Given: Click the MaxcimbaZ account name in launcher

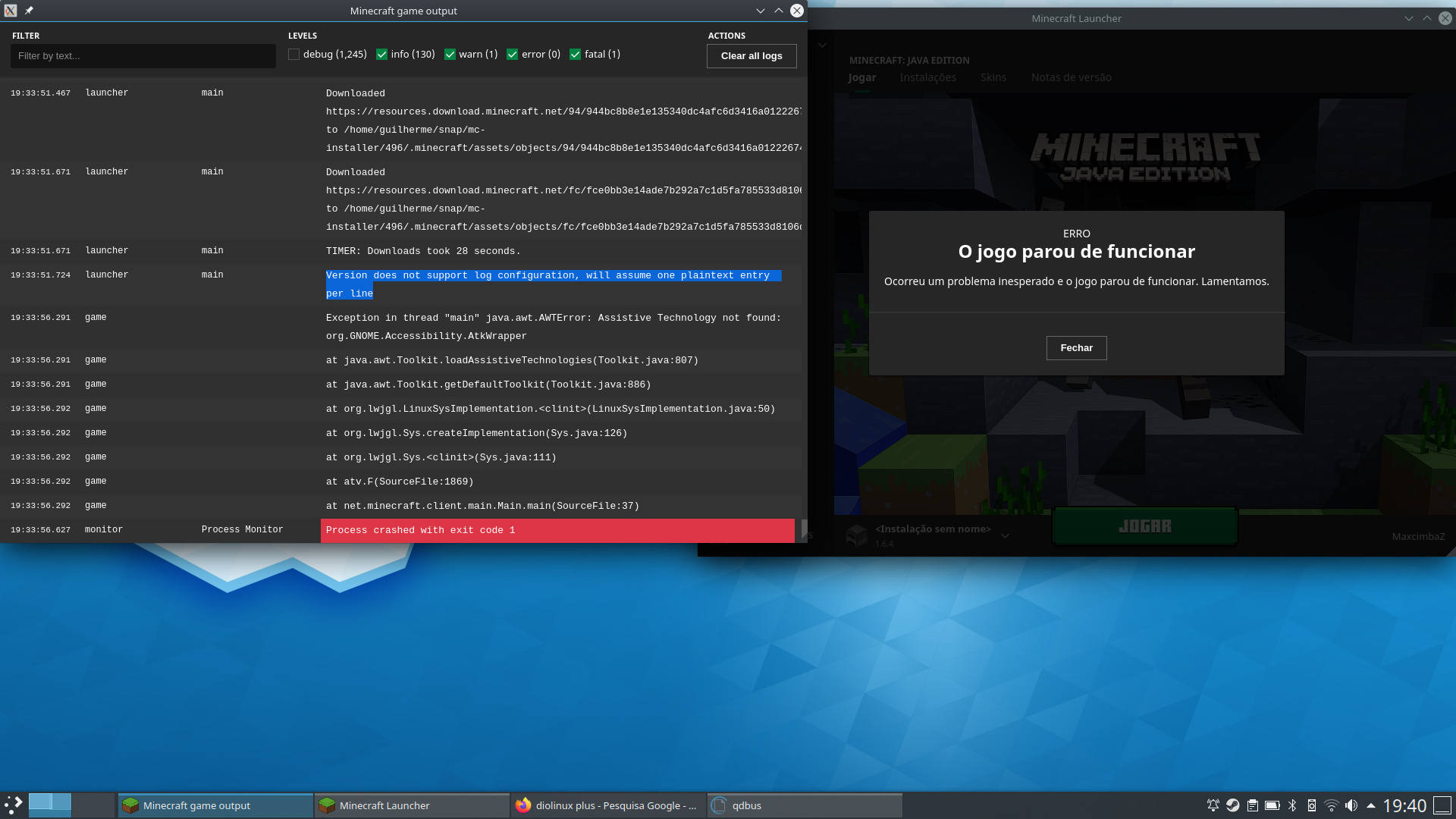Looking at the screenshot, I should 1418,536.
